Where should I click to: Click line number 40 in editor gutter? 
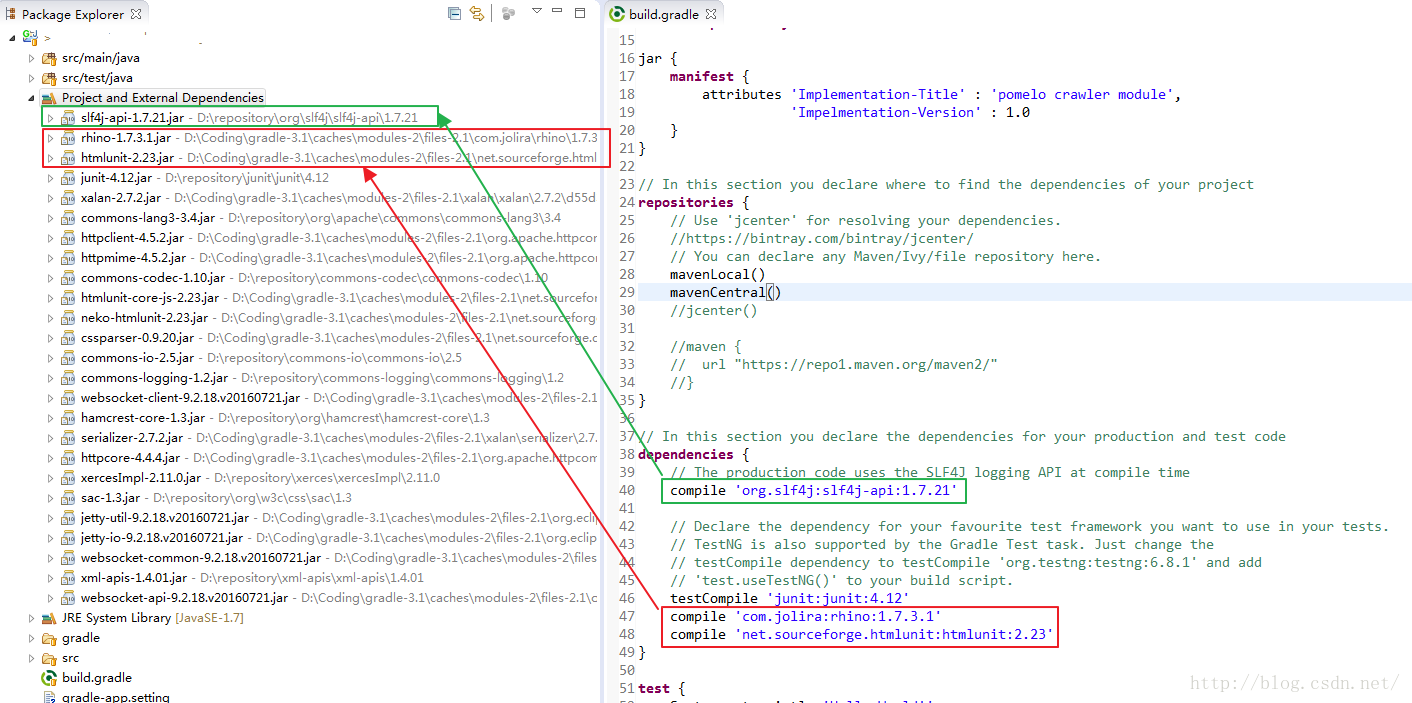coord(627,490)
